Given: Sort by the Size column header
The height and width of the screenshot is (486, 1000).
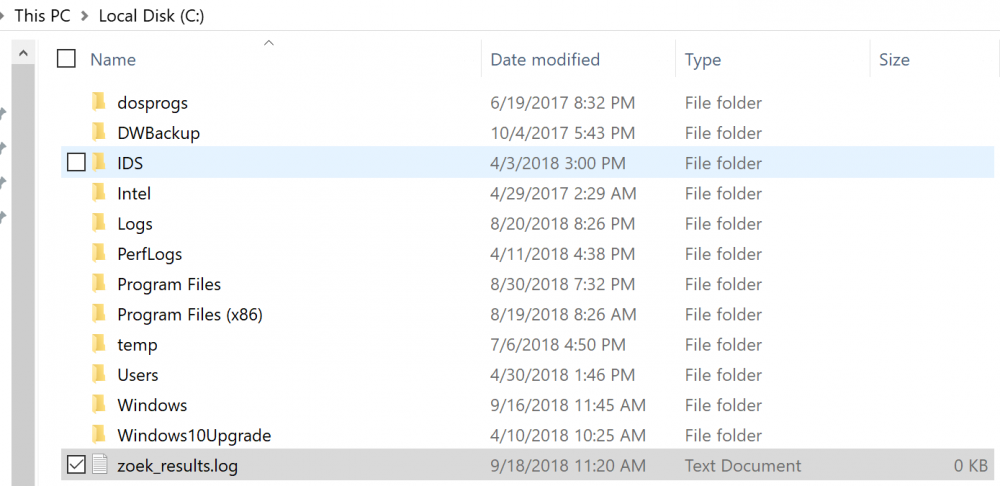Looking at the screenshot, I should 894,60.
